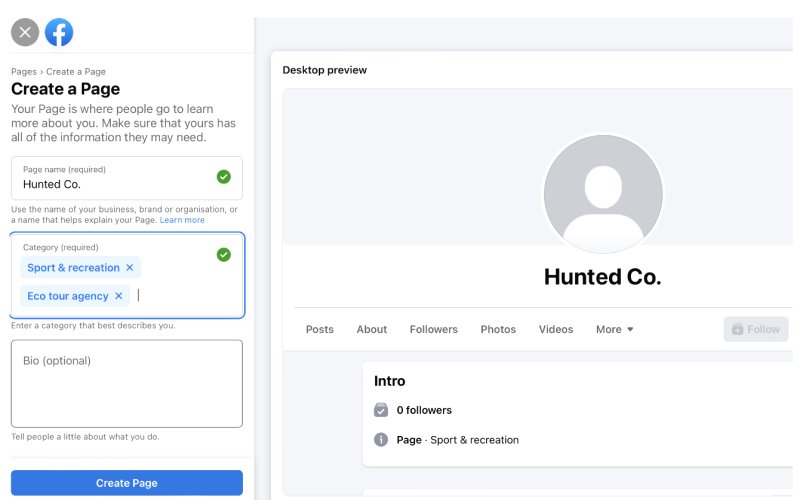This screenshot has width=800, height=500.
Task: Remove the Sport & recreation category tag
Action: pos(129,268)
